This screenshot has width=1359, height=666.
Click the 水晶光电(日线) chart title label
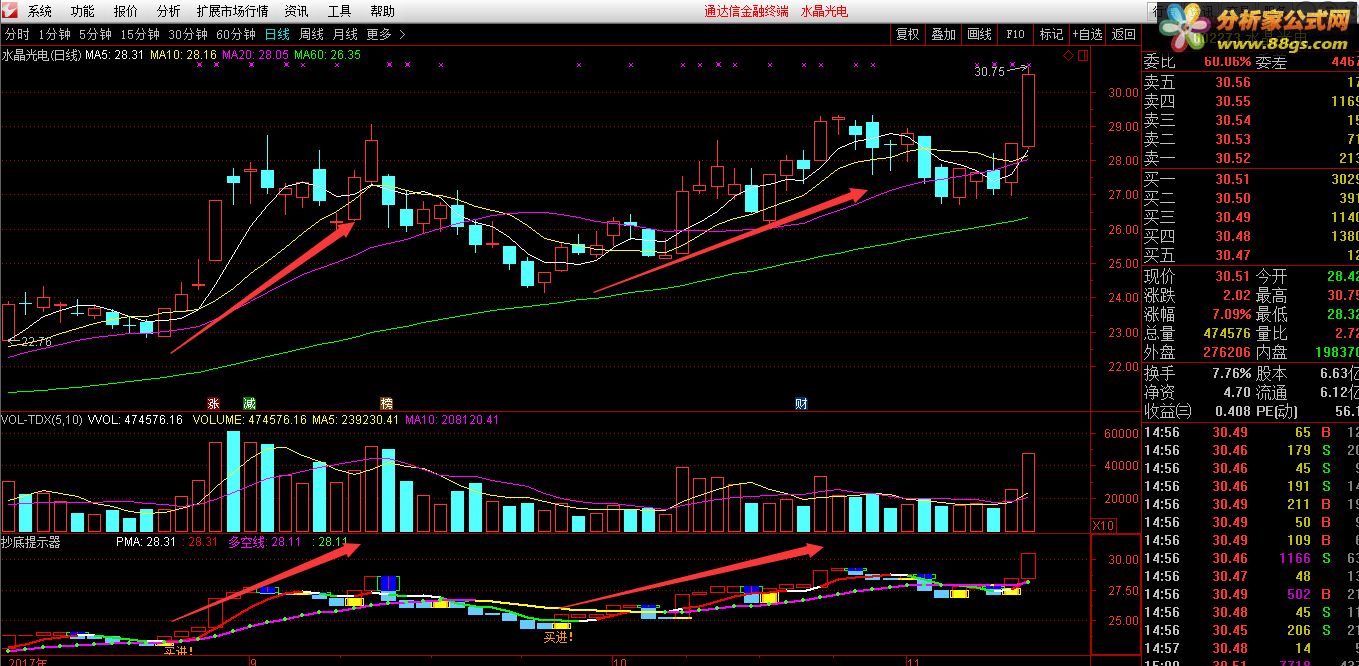pos(42,55)
